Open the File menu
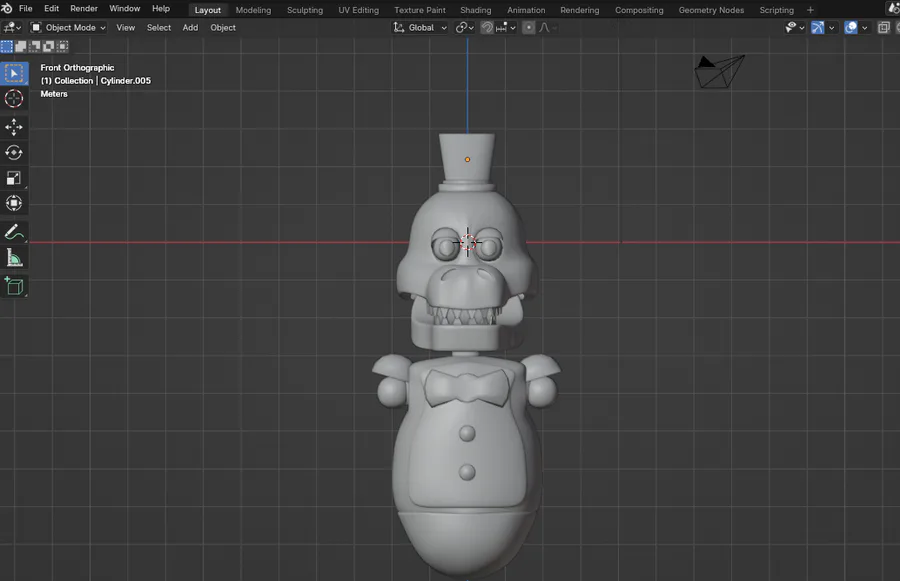This screenshot has width=900, height=581. tap(25, 9)
